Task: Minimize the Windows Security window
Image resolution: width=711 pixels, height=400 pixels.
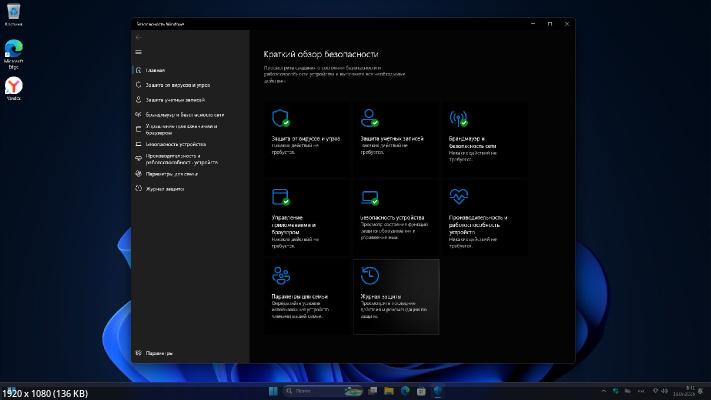Action: (x=533, y=24)
